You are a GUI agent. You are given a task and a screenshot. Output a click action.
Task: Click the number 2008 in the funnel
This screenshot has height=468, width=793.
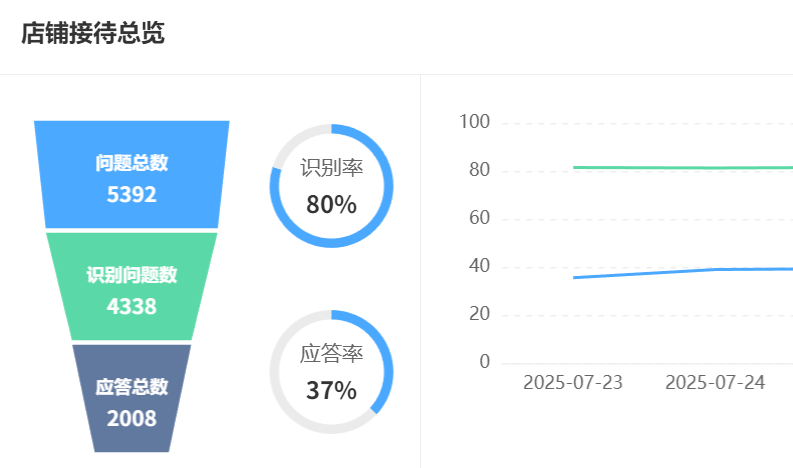131,419
